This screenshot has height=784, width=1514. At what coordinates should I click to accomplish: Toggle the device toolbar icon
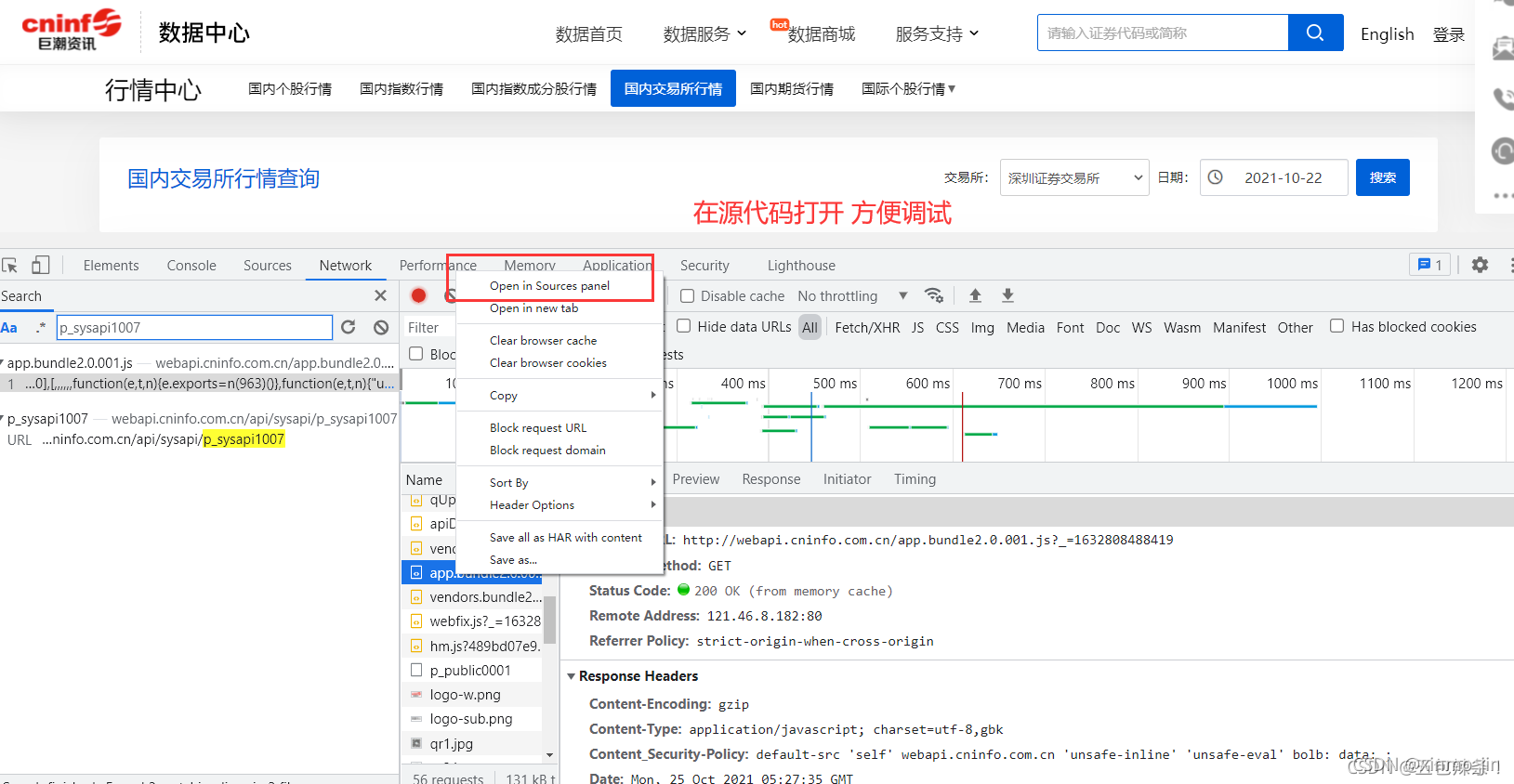(x=40, y=266)
